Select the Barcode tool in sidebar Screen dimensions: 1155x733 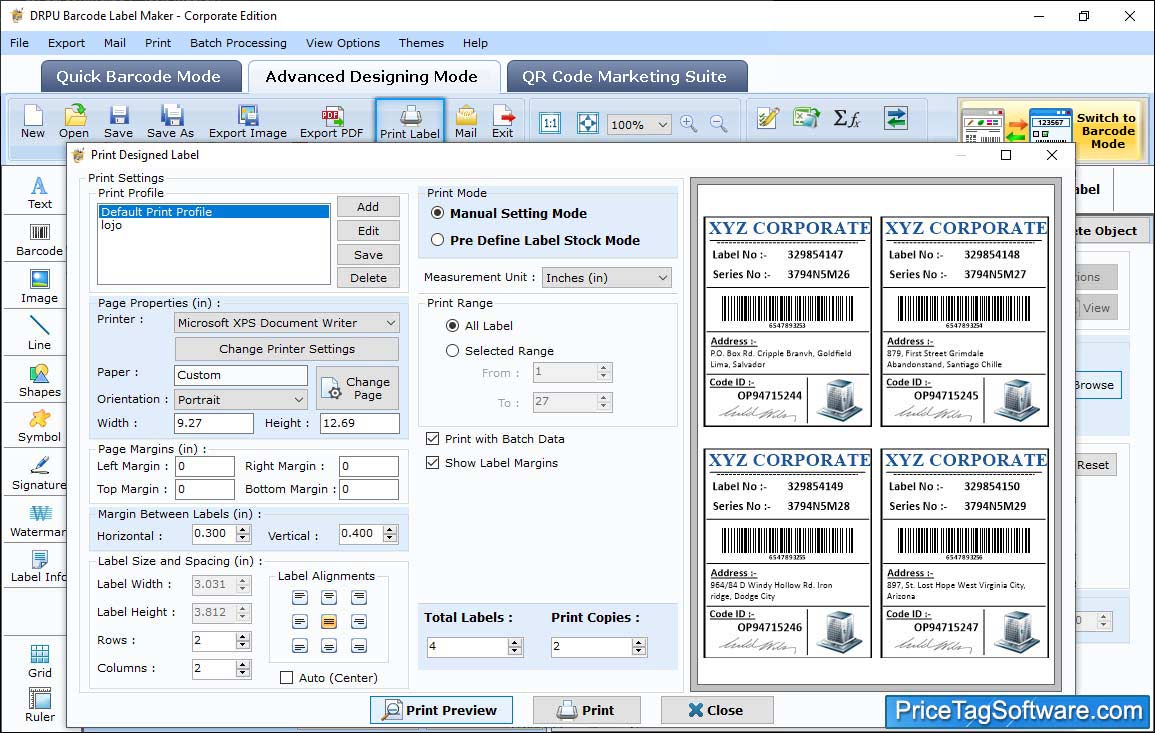point(39,240)
